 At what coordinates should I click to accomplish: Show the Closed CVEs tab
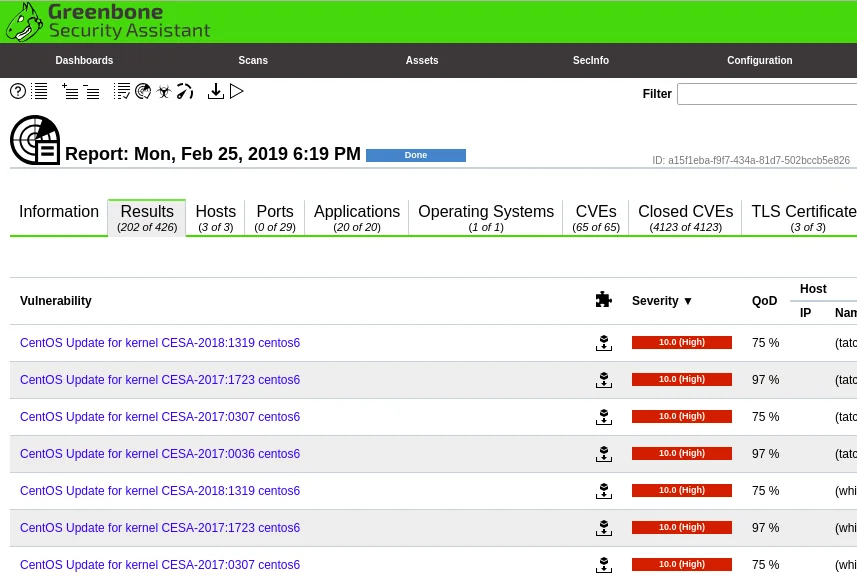tap(685, 218)
